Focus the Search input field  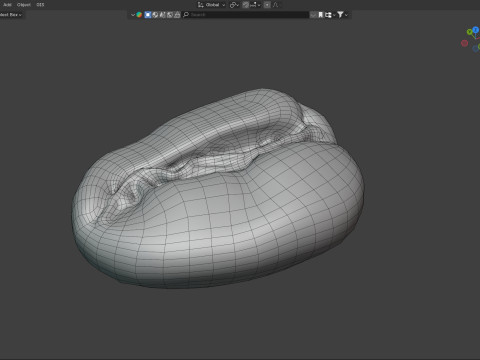245,15
